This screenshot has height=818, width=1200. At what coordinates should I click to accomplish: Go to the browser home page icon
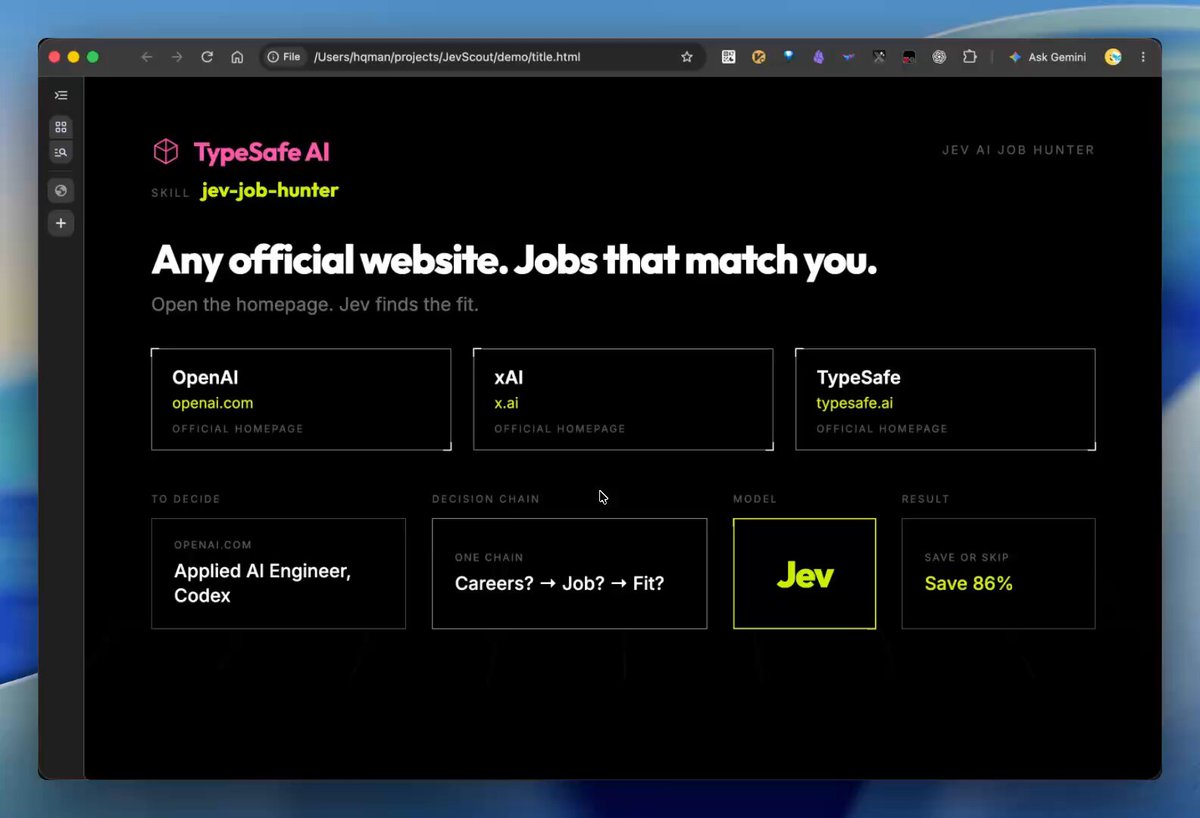[x=237, y=57]
